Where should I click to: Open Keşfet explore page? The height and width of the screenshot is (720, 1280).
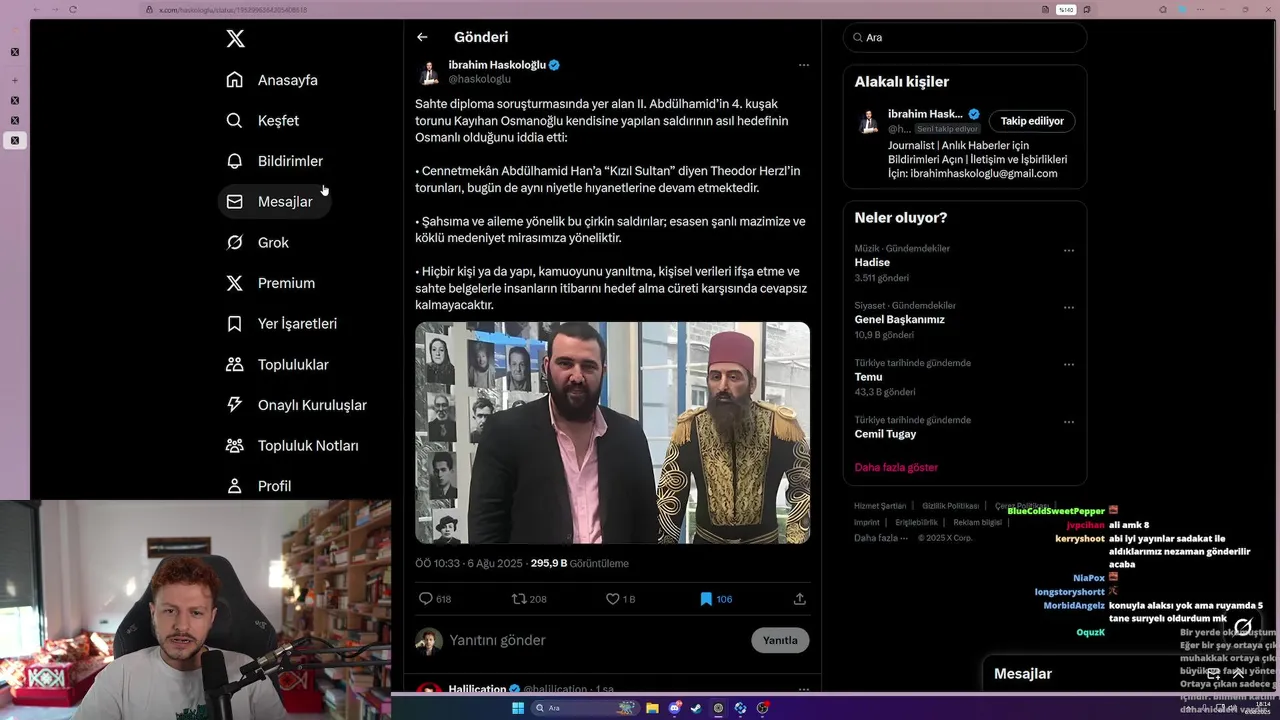pyautogui.click(x=263, y=121)
